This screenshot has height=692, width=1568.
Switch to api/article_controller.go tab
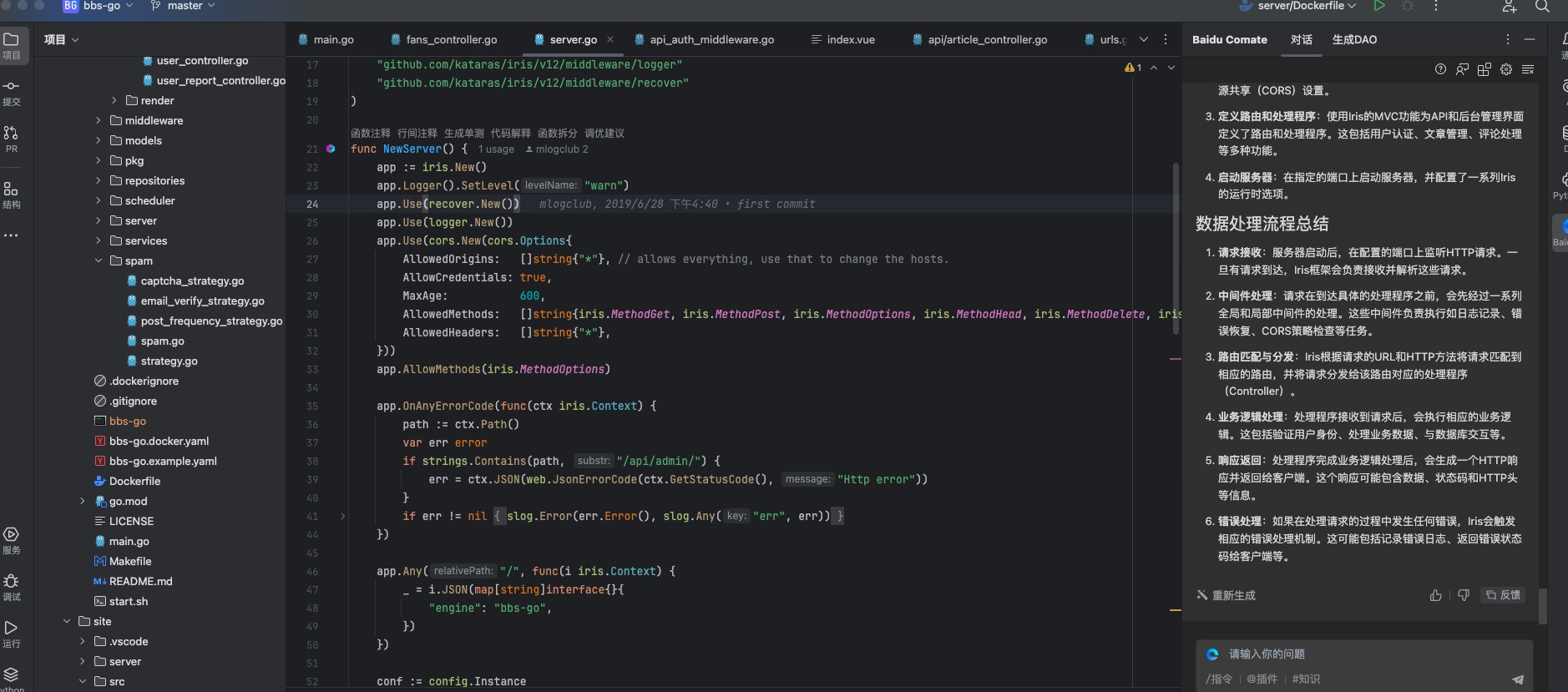(979, 39)
